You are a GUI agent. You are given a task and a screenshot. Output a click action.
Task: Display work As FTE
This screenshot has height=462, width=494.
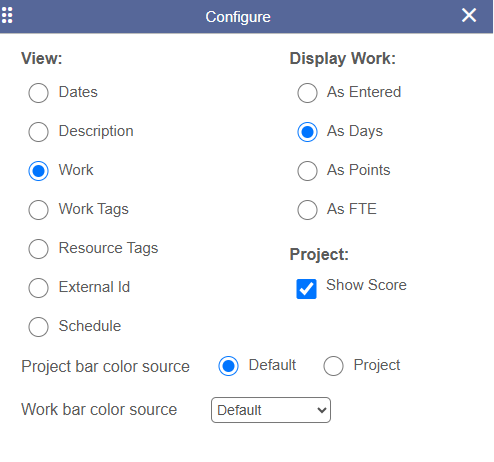click(307, 210)
